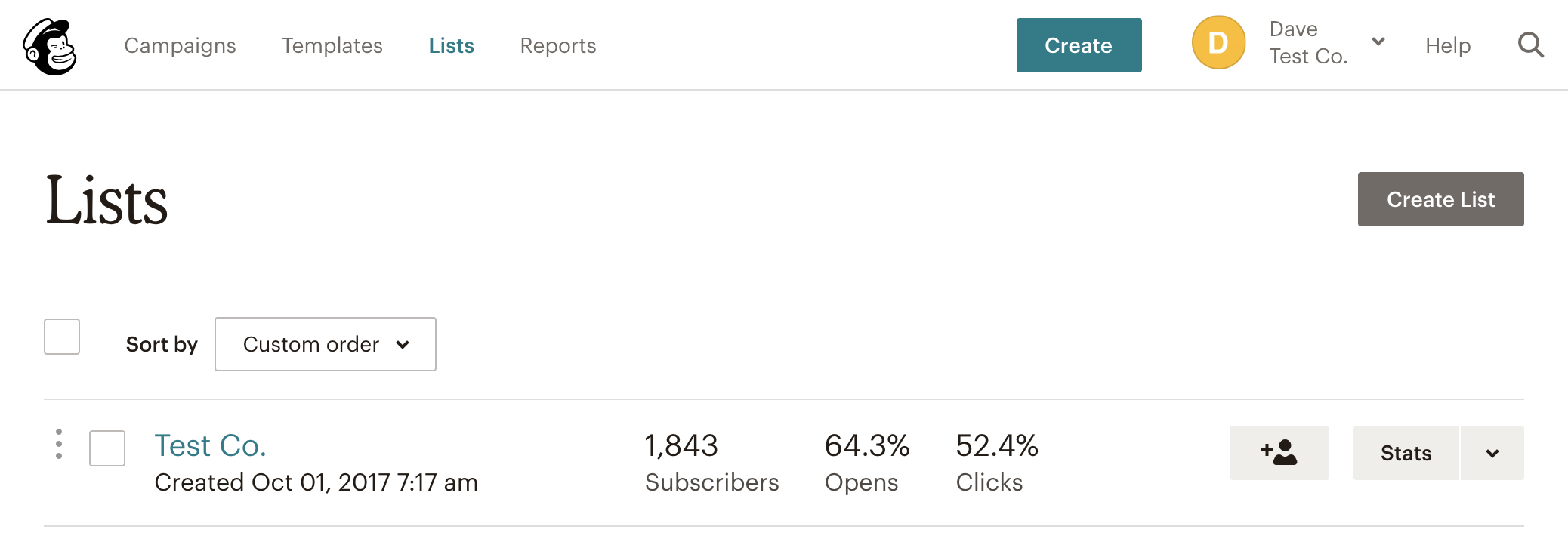
Task: Click the three-dot drag handle for Test Co.
Action: tap(59, 444)
